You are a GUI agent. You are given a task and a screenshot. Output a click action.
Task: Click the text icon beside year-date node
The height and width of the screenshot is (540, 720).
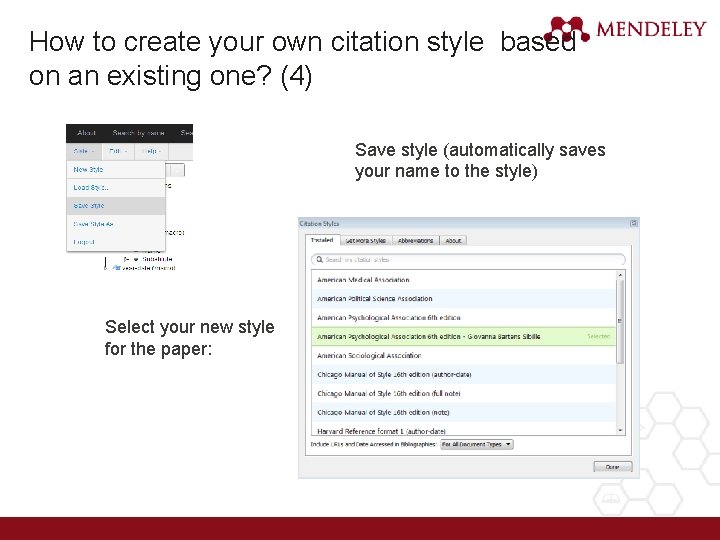pyautogui.click(x=117, y=268)
